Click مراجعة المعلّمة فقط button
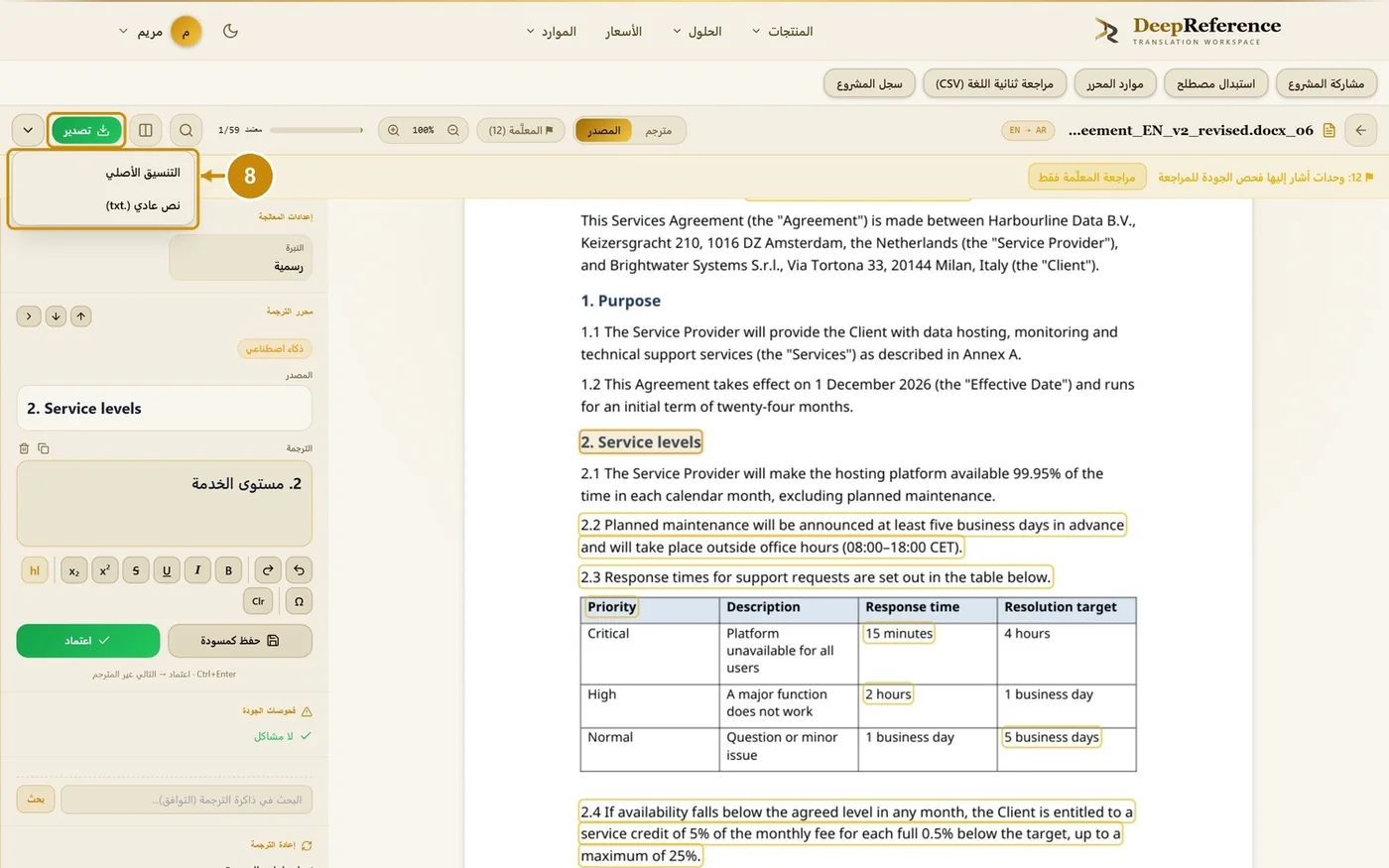Image resolution: width=1389 pixels, height=868 pixels. 1086,177
